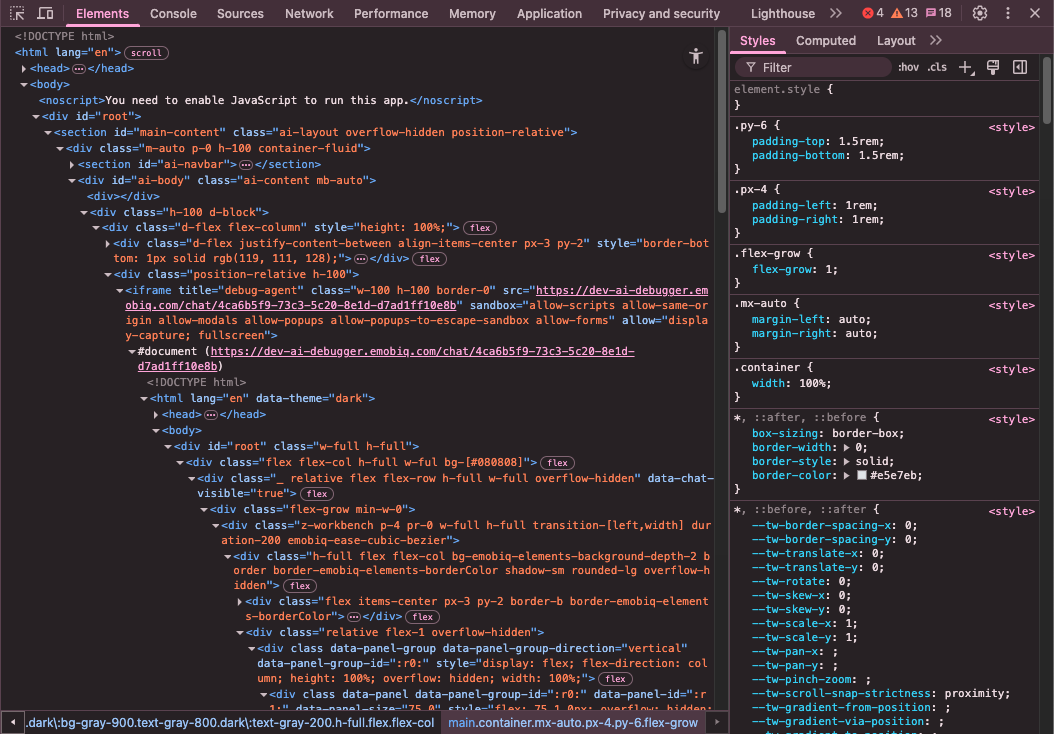1054x734 pixels.
Task: Open the iframe src URL link
Action: [620, 290]
